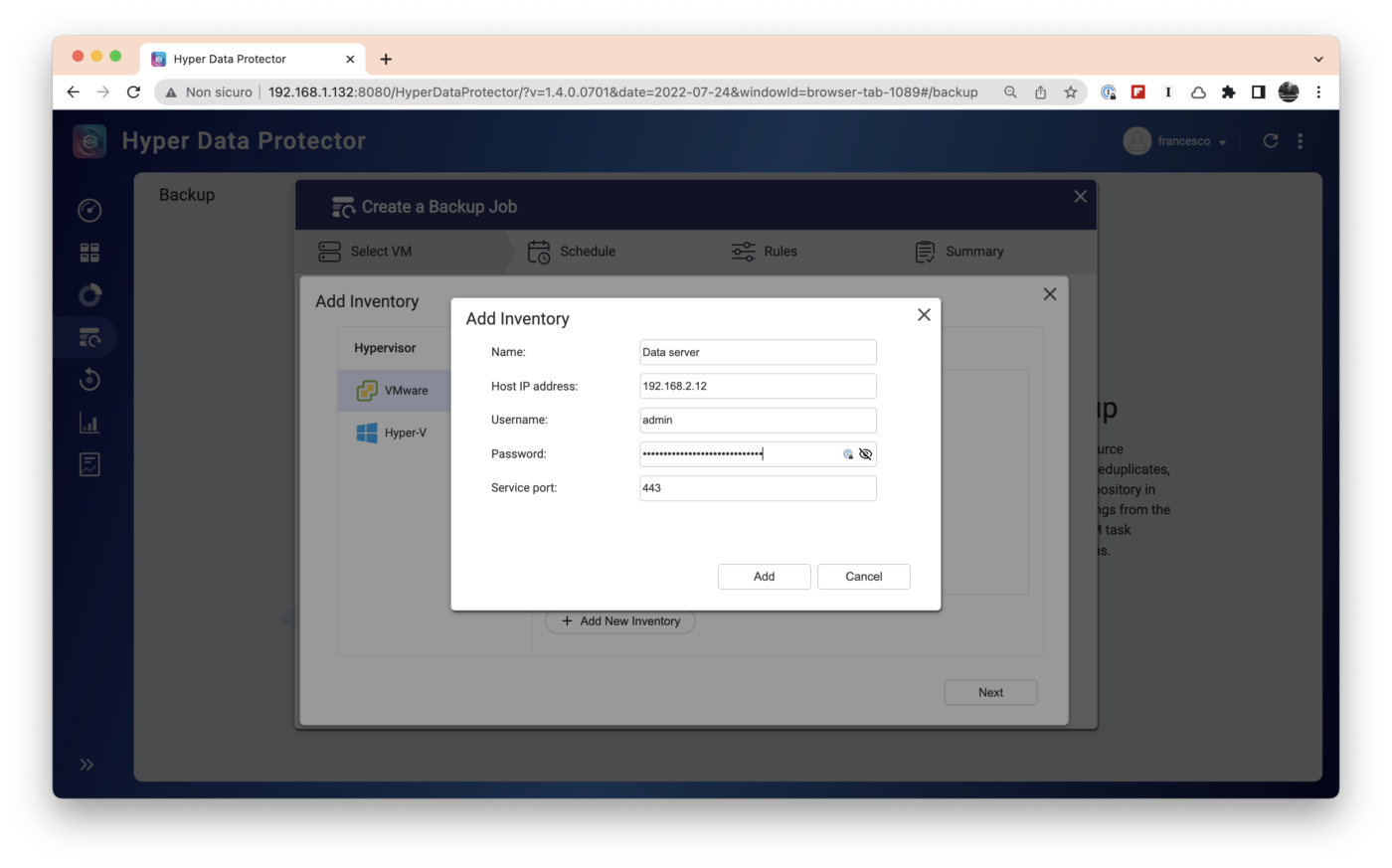This screenshot has height=868, width=1392.
Task: Select the Hyper-V hypervisor entry
Action: point(394,434)
